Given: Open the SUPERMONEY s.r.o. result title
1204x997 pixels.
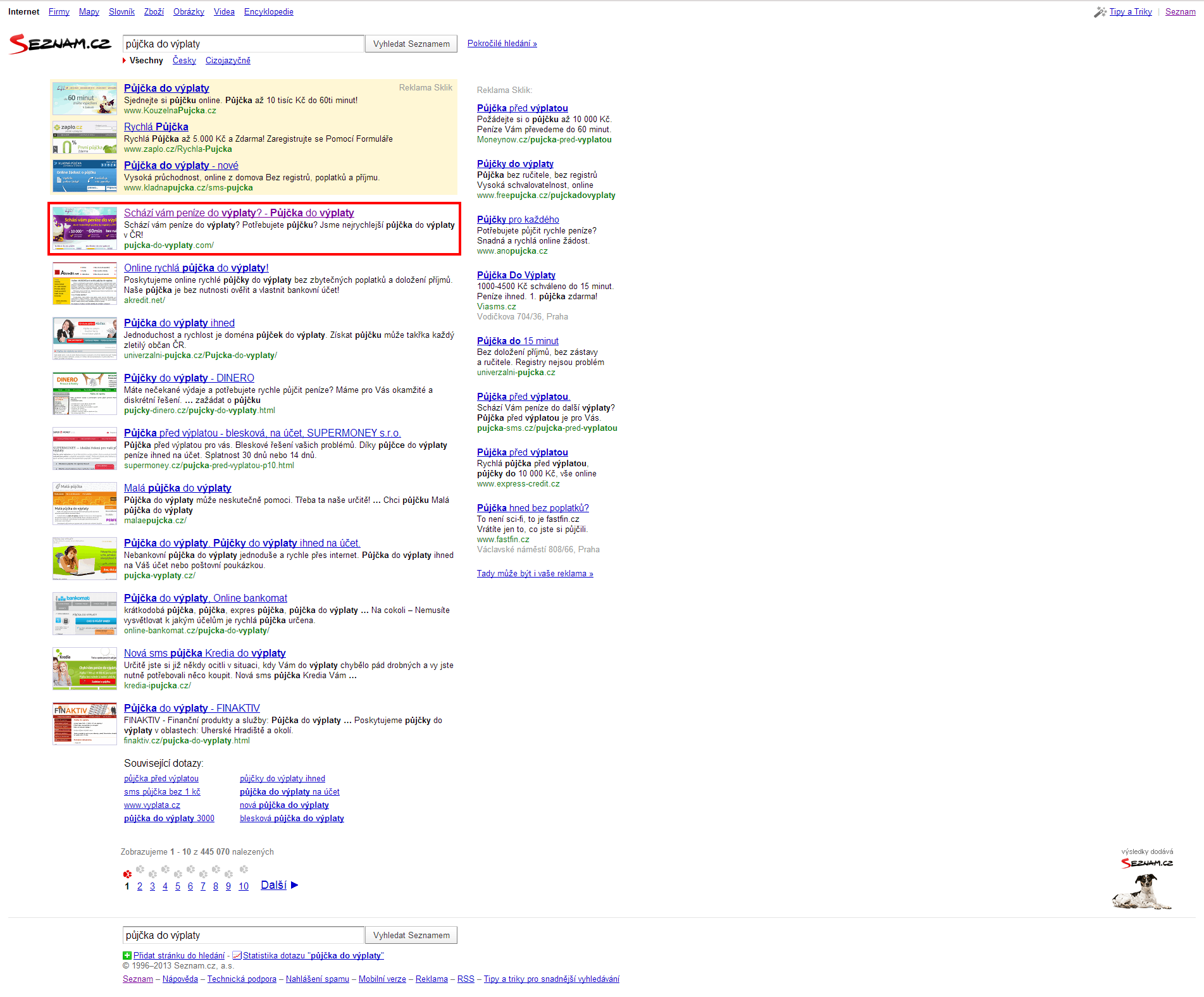Looking at the screenshot, I should pyautogui.click(x=263, y=433).
